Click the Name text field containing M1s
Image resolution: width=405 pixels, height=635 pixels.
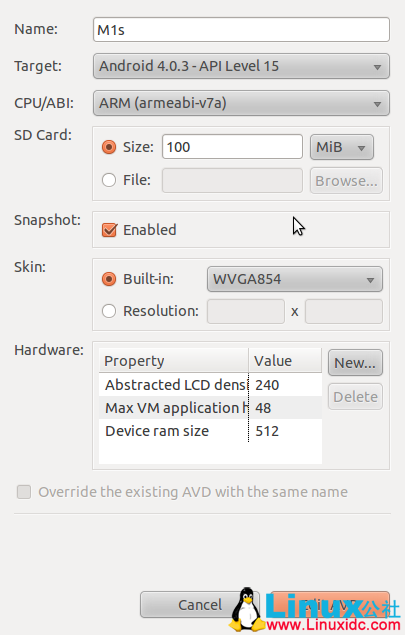[241, 30]
